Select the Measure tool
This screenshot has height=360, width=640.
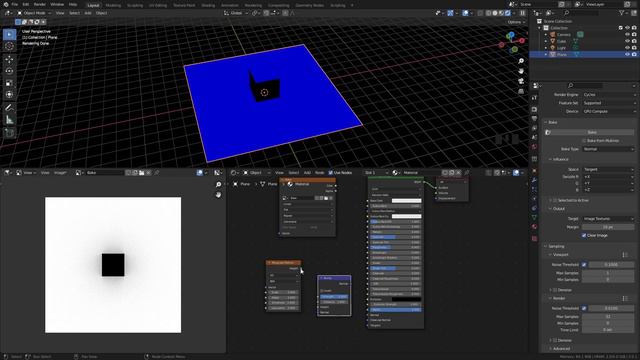point(9,120)
